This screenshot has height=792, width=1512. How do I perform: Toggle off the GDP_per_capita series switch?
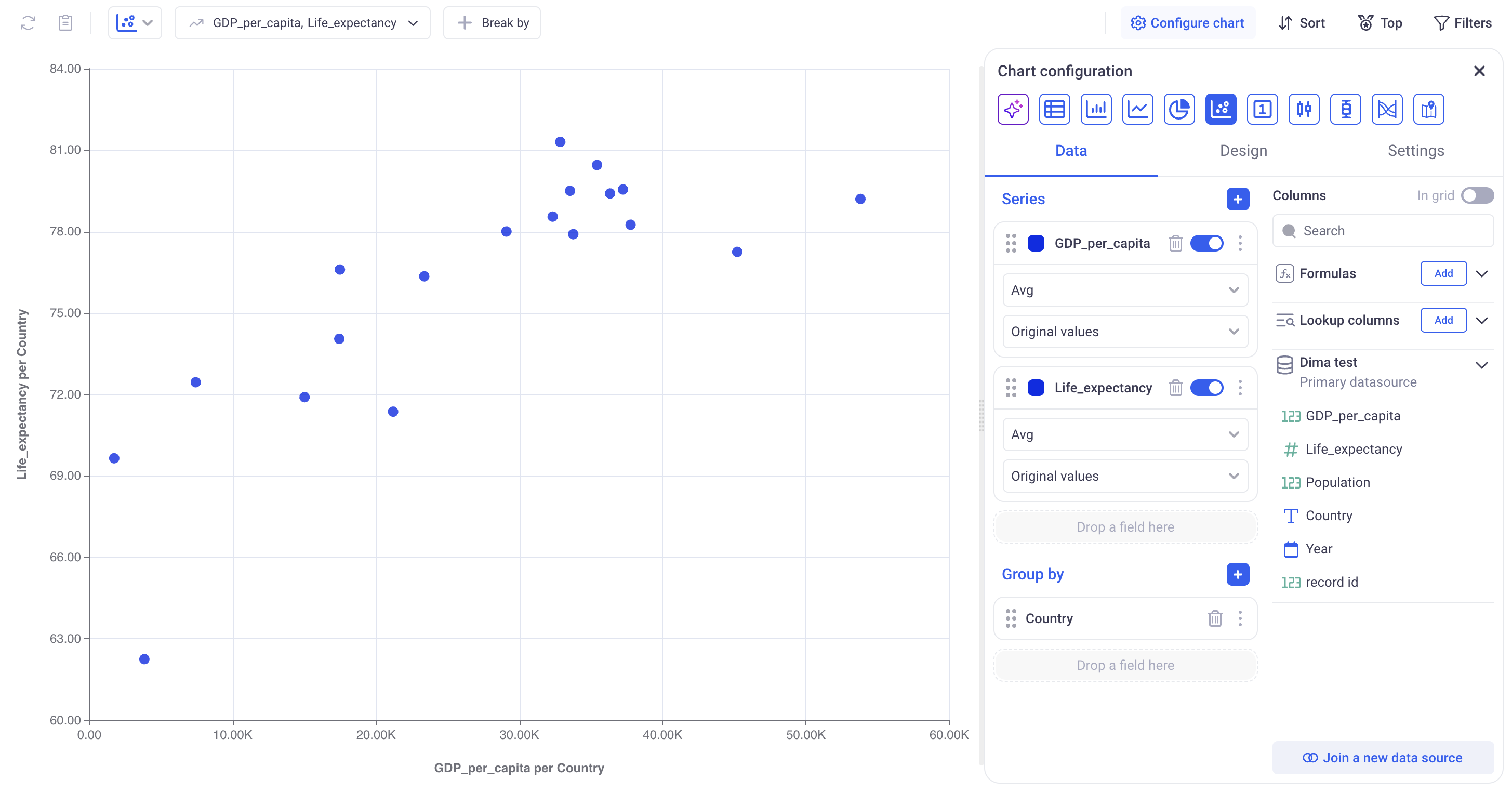pos(1206,243)
